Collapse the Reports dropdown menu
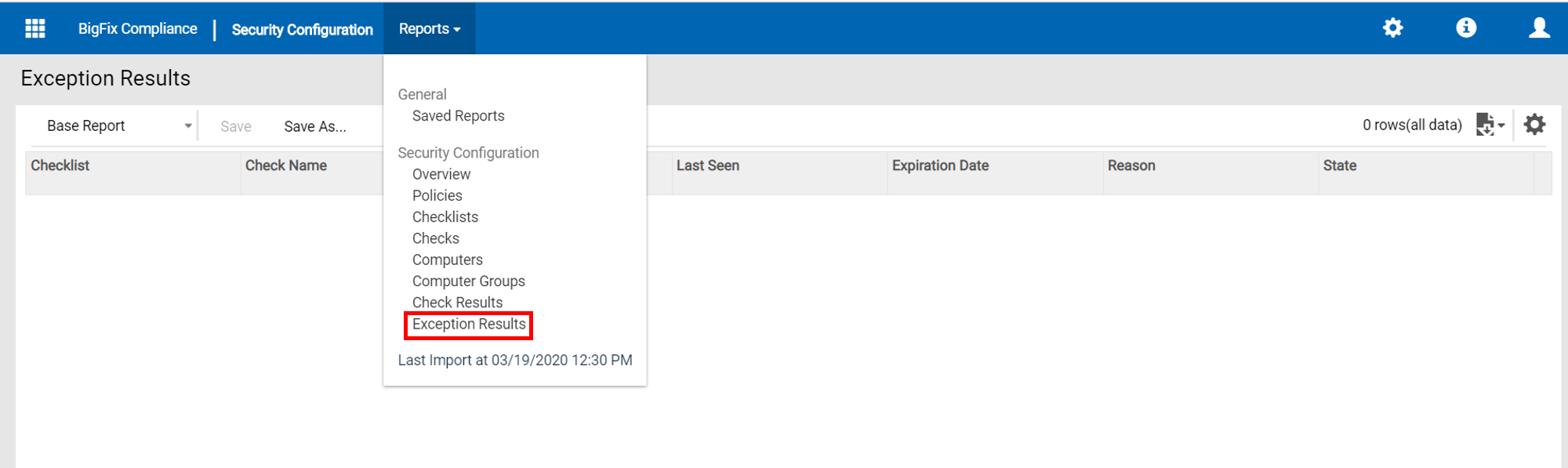Image resolution: width=1568 pixels, height=468 pixels. pyautogui.click(x=429, y=29)
